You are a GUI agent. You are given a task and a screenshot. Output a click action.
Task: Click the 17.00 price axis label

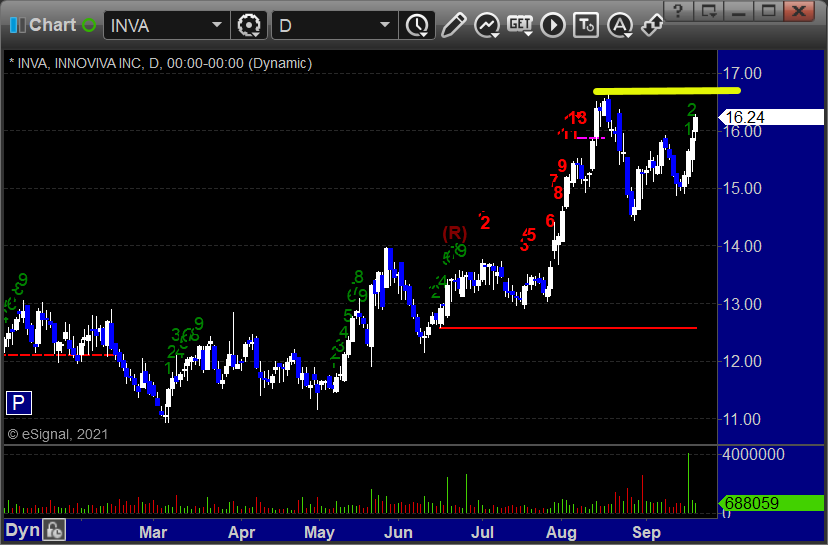tap(742, 73)
